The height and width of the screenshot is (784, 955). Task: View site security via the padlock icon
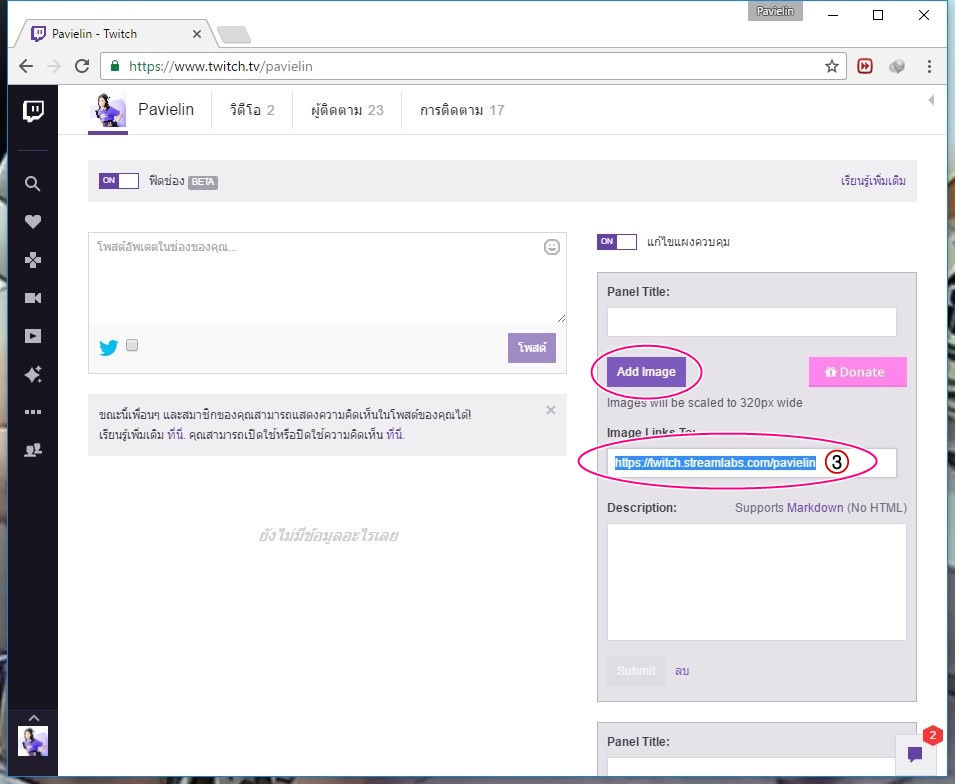click(115, 66)
